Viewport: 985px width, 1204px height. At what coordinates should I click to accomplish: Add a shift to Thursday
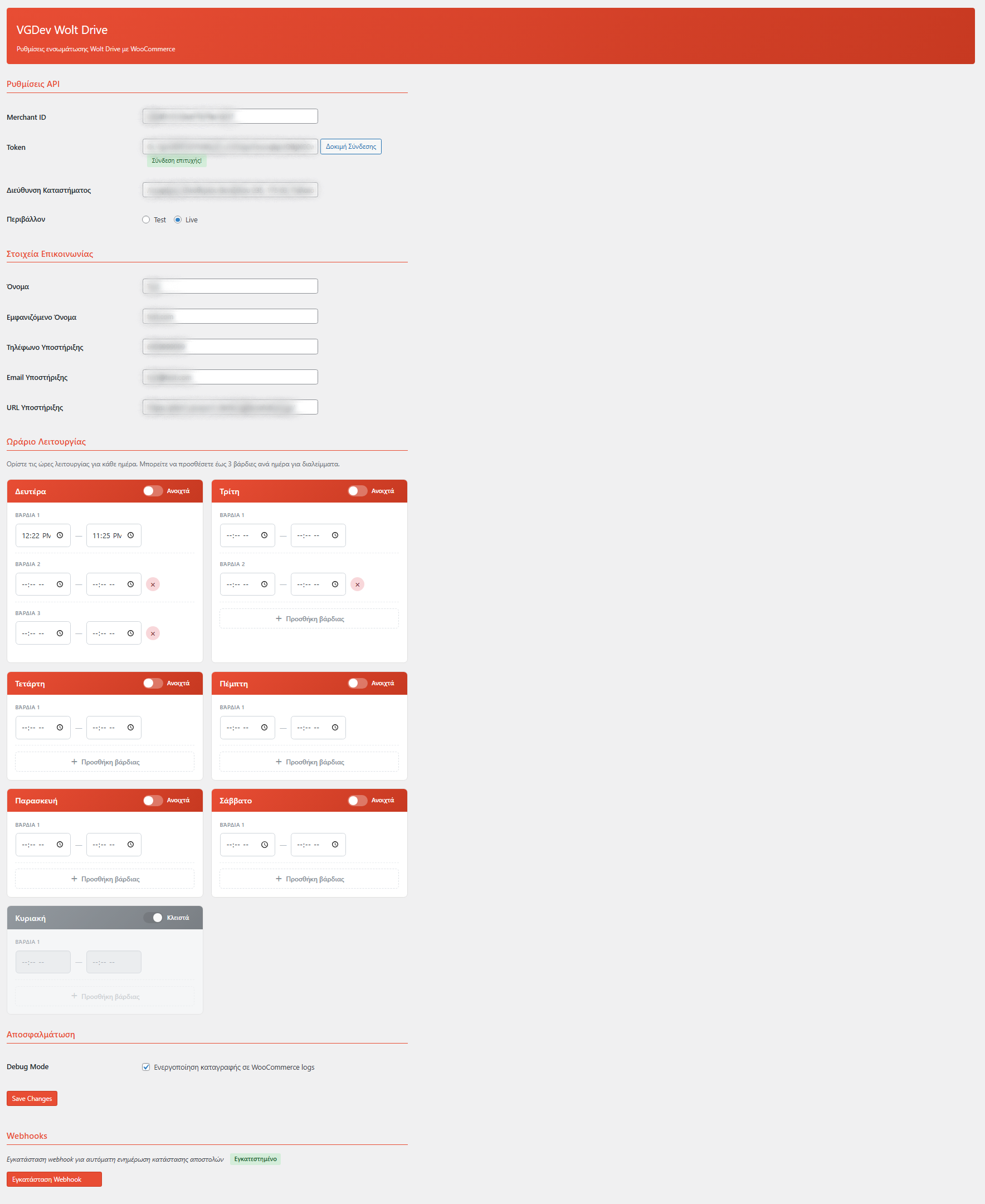coord(309,762)
